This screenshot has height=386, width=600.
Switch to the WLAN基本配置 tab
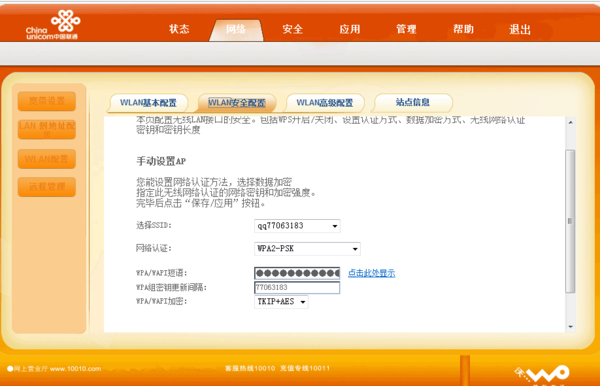click(148, 103)
